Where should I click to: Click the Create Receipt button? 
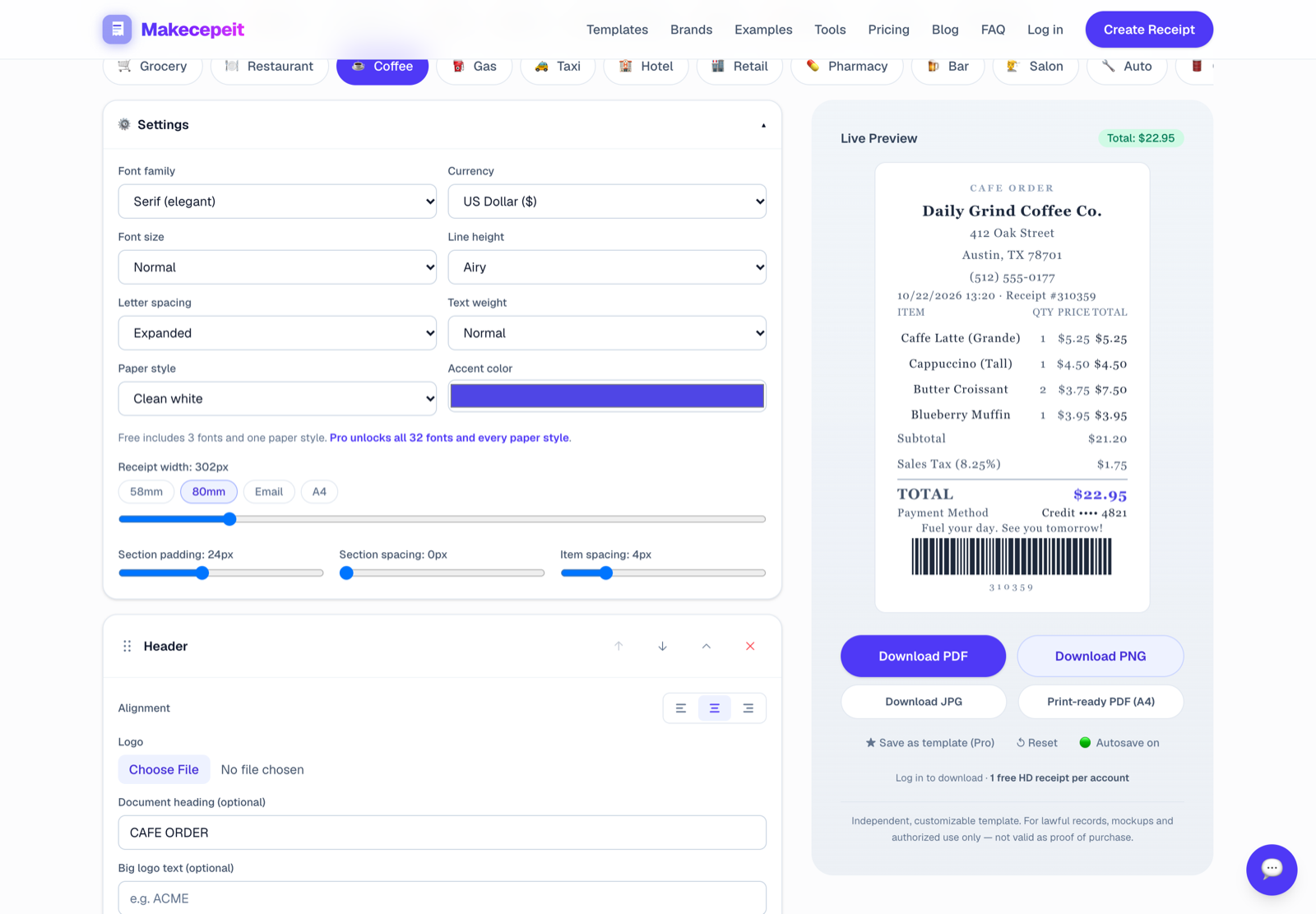(1149, 30)
